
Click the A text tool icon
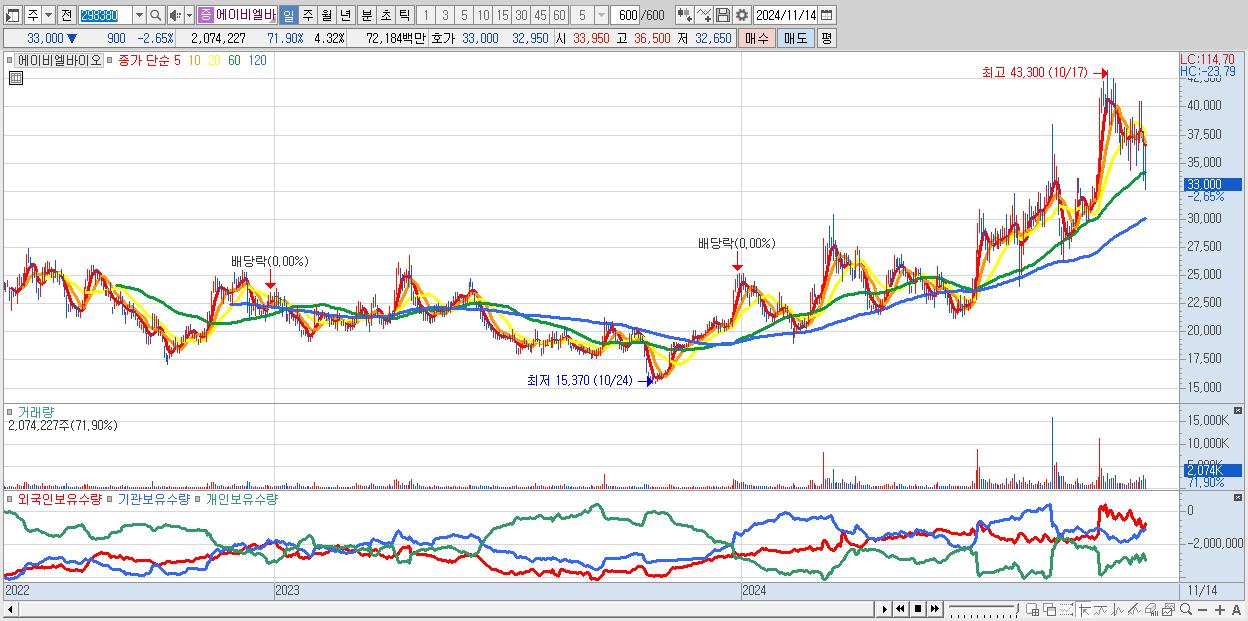click(1237, 609)
